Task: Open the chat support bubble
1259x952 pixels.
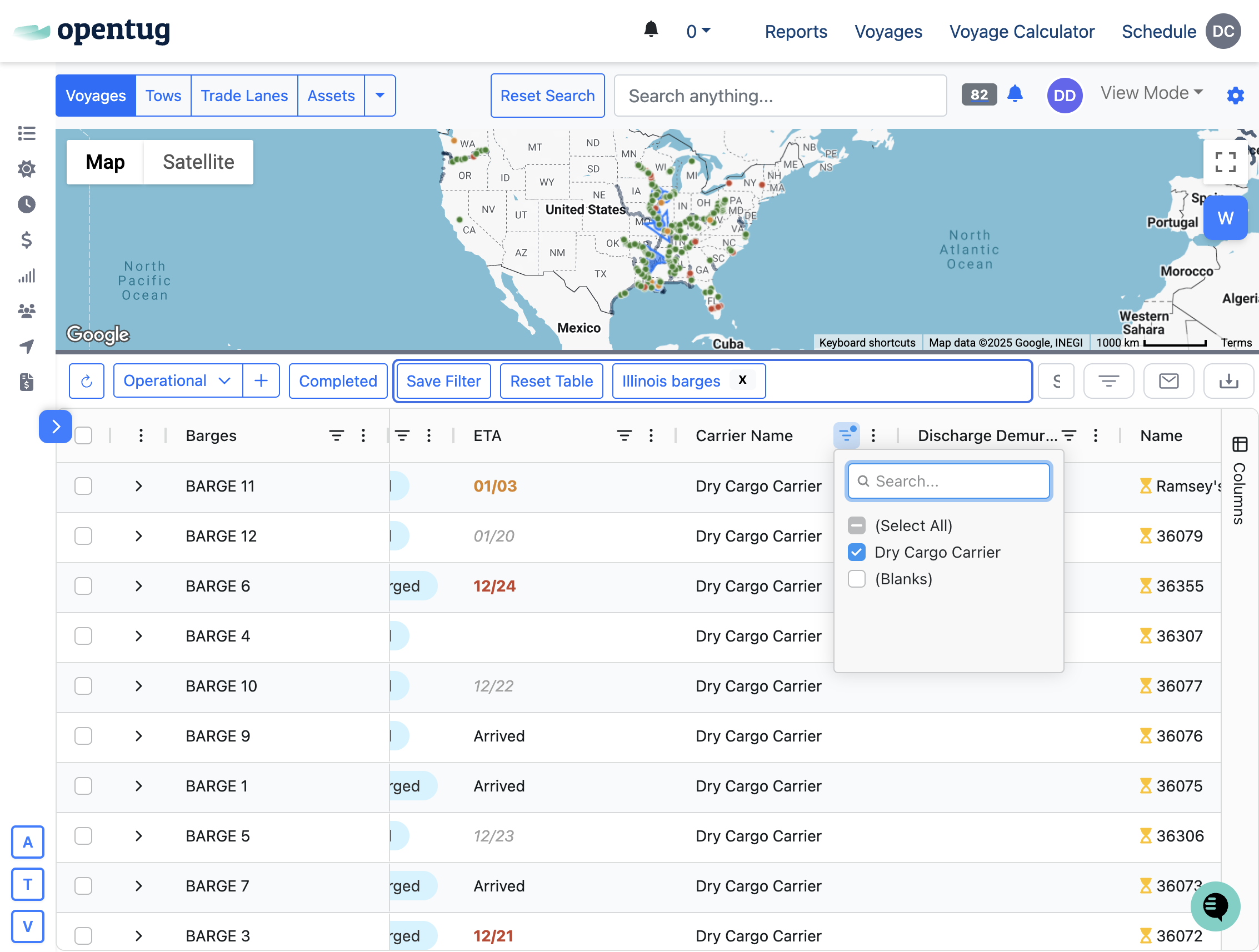Action: [1215, 905]
